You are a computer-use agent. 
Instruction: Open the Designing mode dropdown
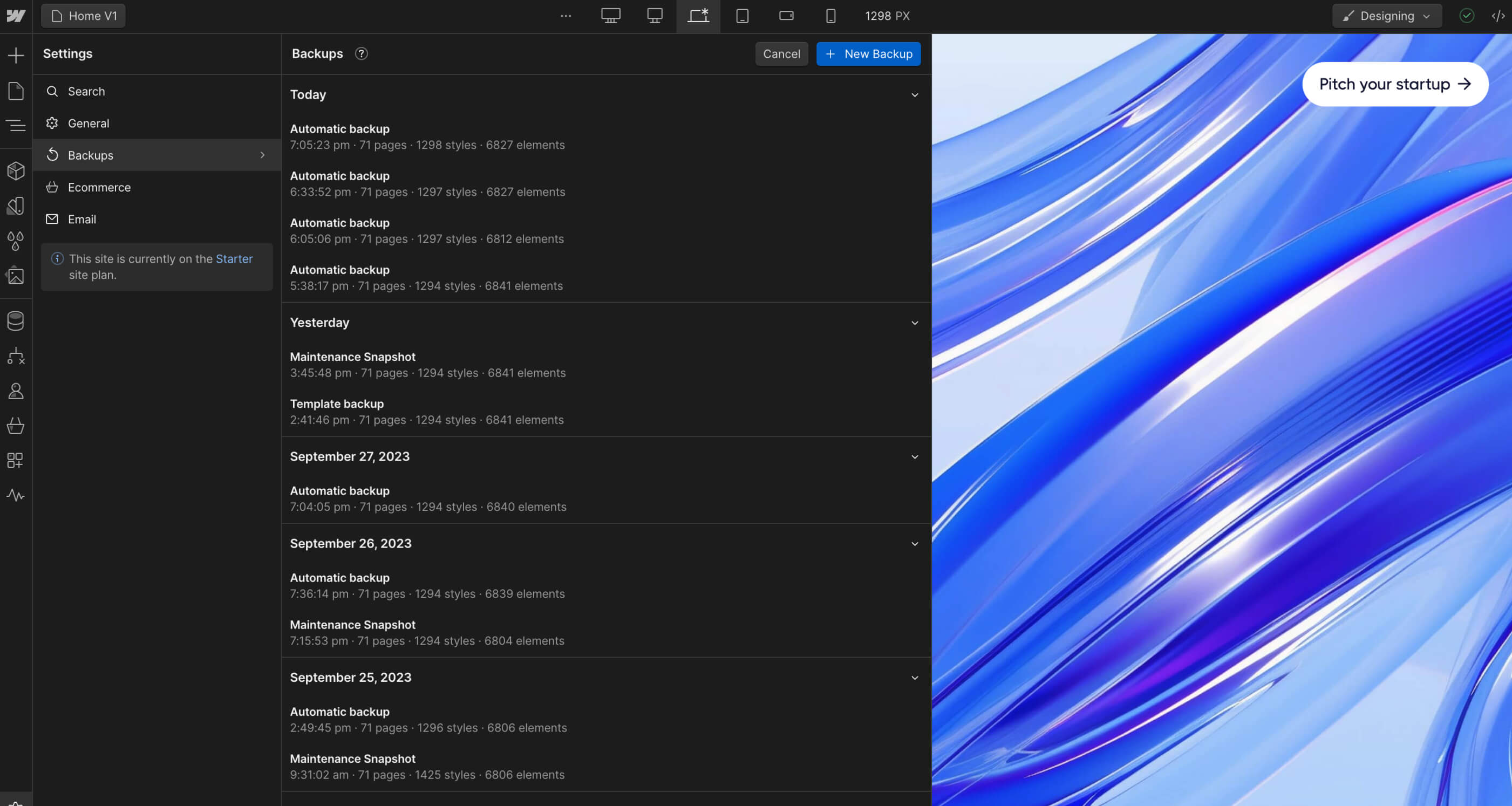pos(1386,16)
